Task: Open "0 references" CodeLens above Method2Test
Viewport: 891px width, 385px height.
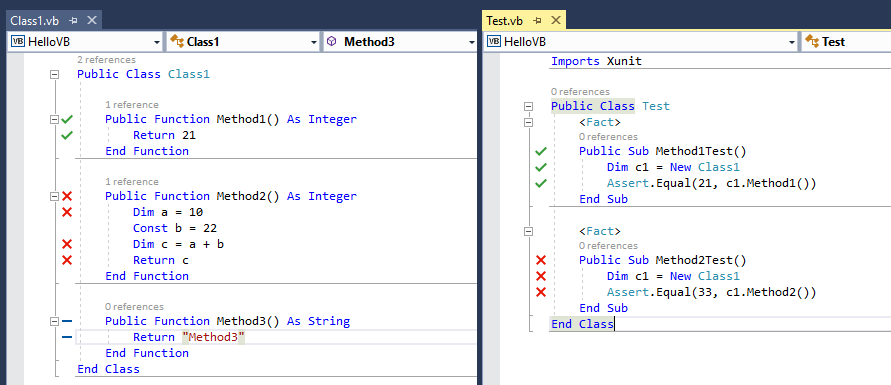Action: (608, 245)
